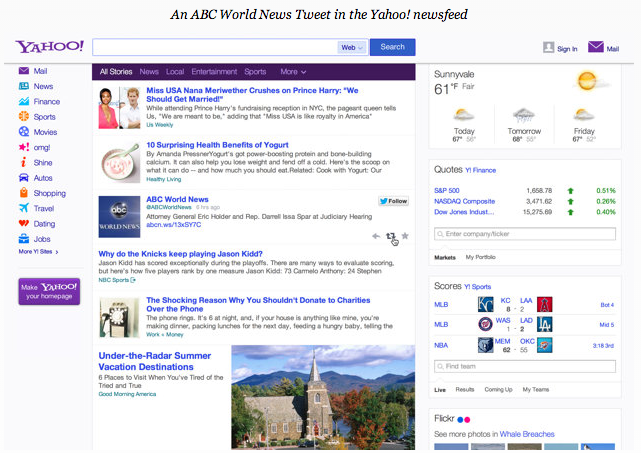This screenshot has height=453, width=641.
Task: Show the Coming Up scores tab
Action: tap(498, 390)
